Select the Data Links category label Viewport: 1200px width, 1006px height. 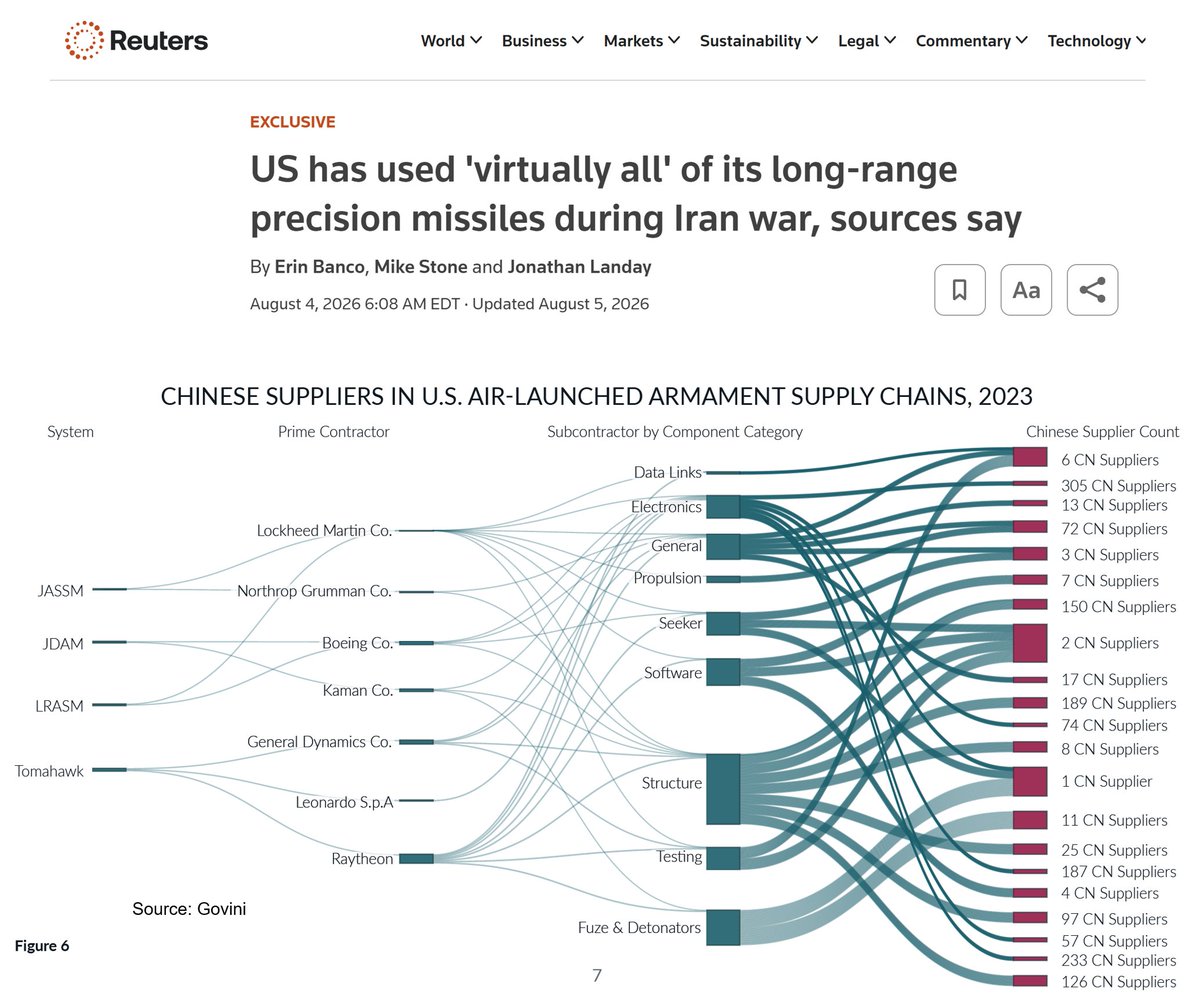668,472
